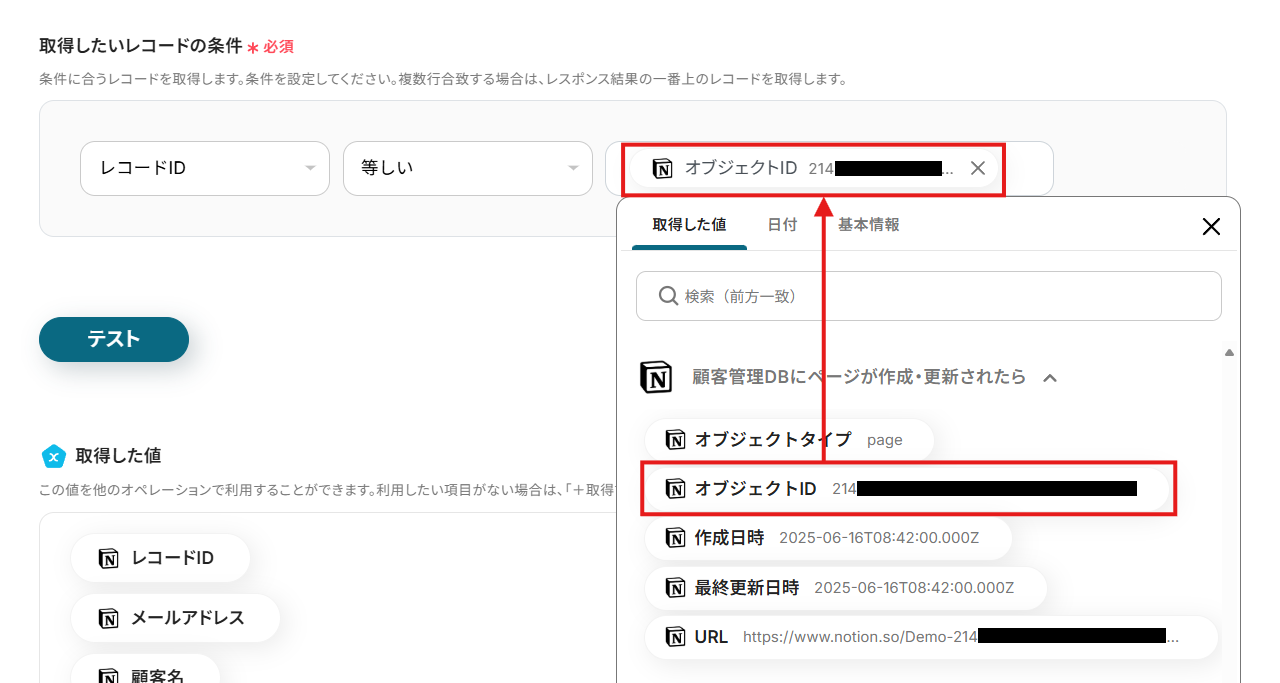Open the 等しい operator dropdown
This screenshot has width=1280, height=683.
pos(468,168)
